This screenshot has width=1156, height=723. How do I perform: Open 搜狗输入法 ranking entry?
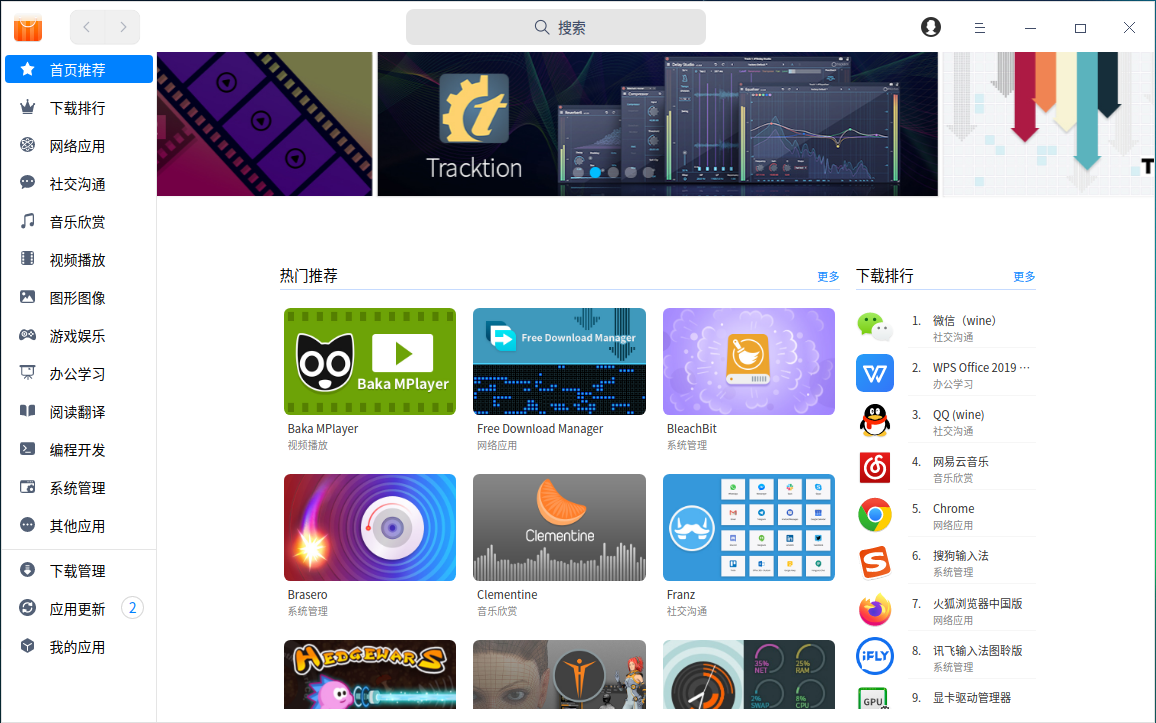961,556
